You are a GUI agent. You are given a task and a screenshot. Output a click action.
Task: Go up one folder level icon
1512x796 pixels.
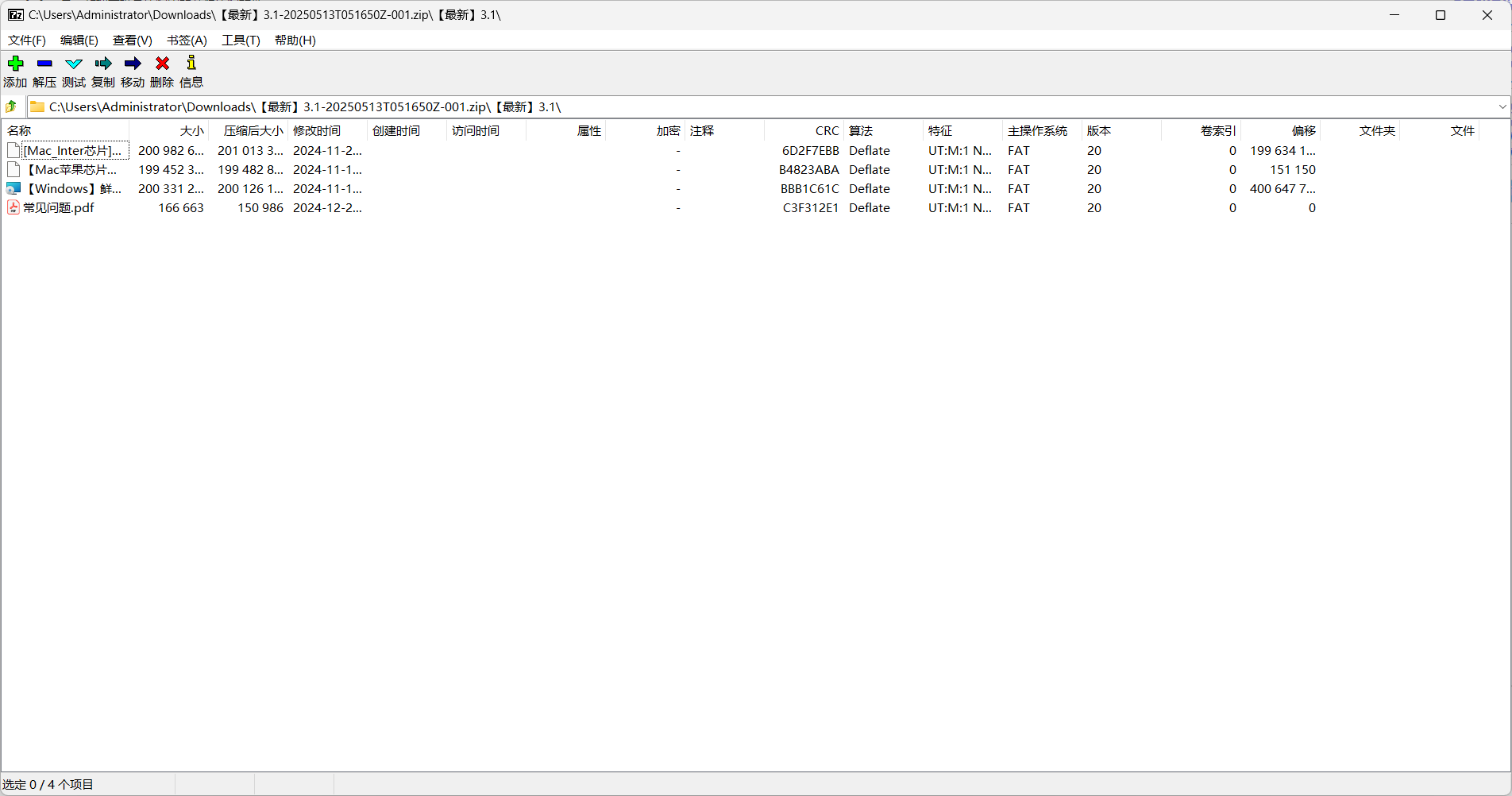pos(11,106)
